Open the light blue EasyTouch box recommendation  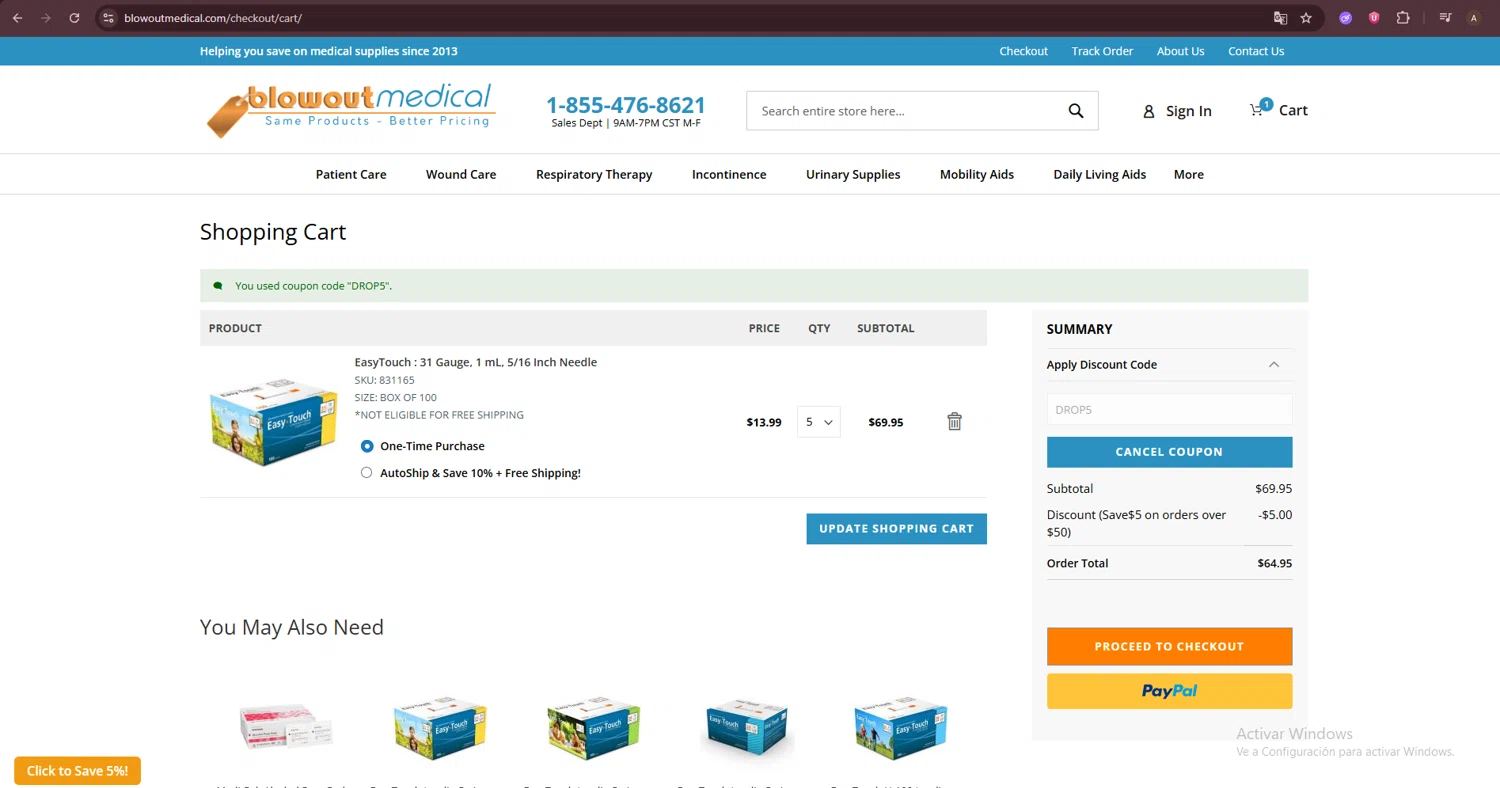pos(900,727)
